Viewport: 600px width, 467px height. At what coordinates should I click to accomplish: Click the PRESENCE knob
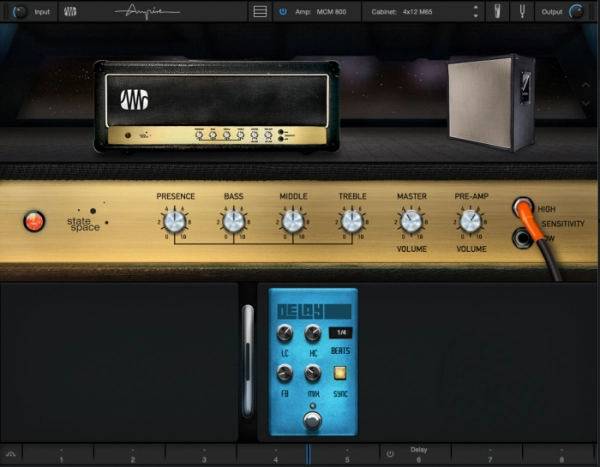(175, 222)
